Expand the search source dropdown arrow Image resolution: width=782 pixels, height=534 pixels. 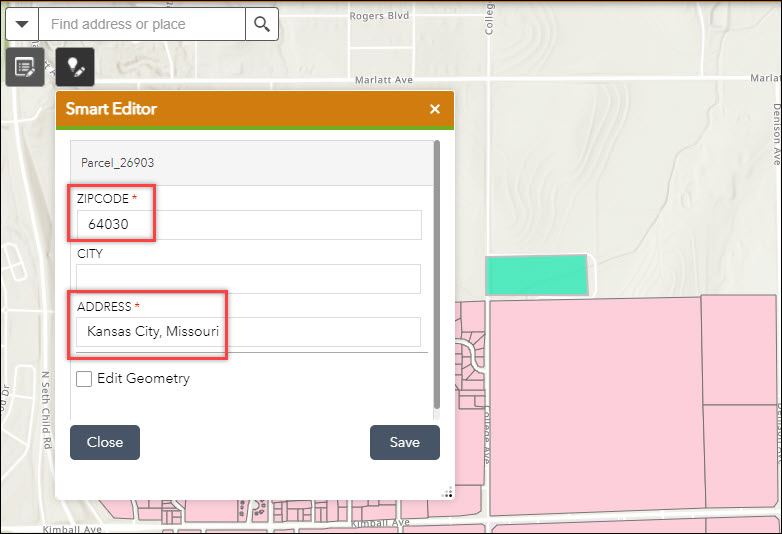click(22, 24)
